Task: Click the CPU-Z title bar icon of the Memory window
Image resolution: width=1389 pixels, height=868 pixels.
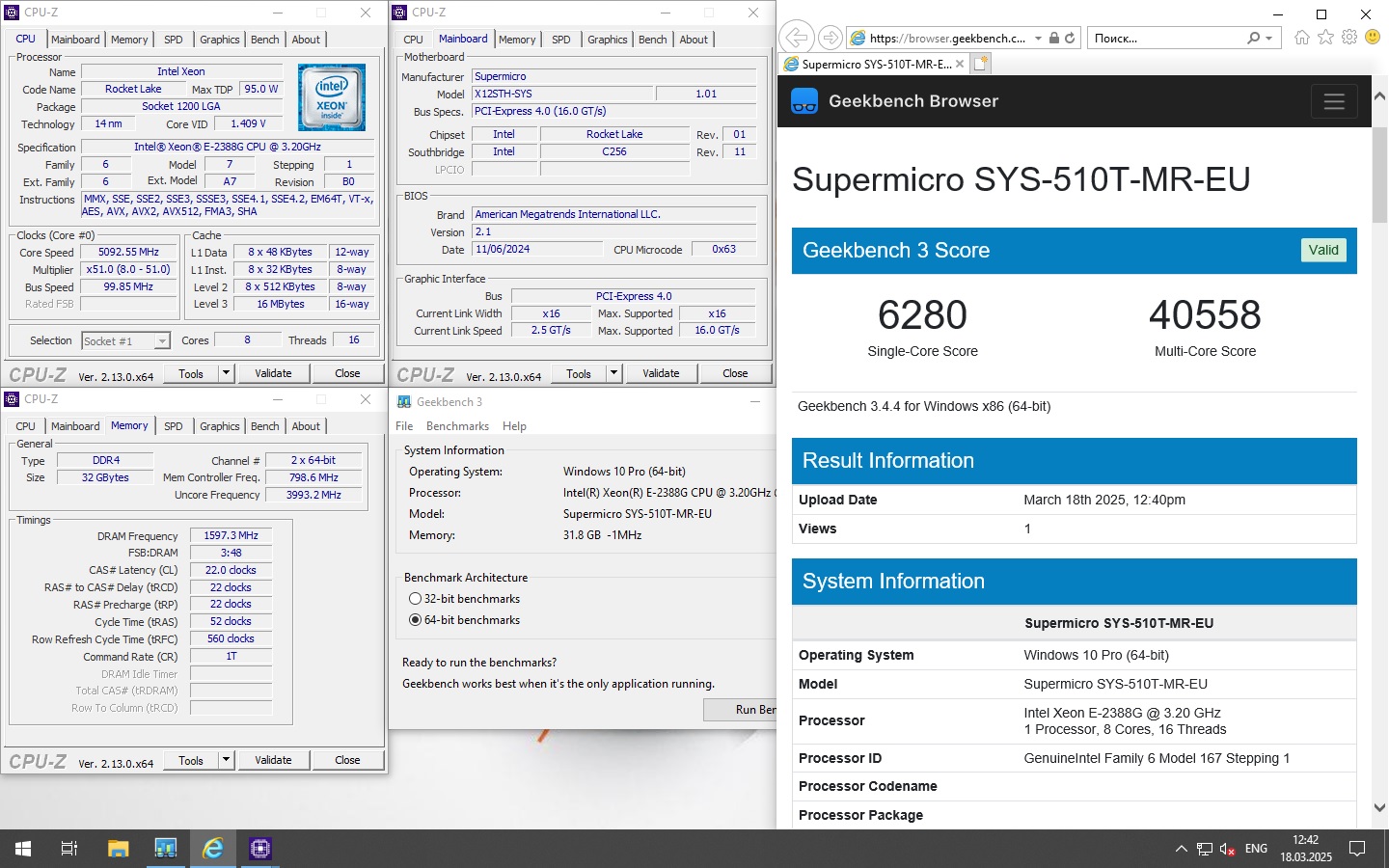Action: (12, 399)
